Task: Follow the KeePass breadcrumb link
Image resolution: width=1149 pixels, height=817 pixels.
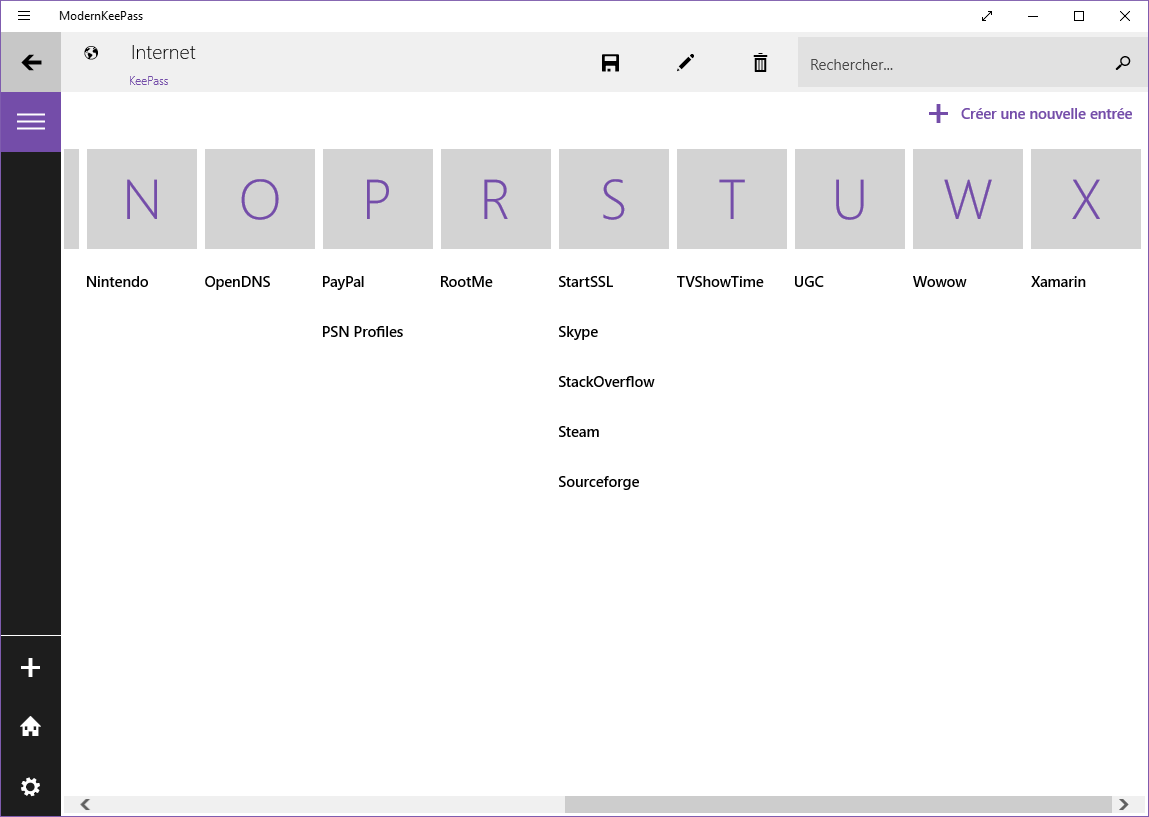Action: 148,81
